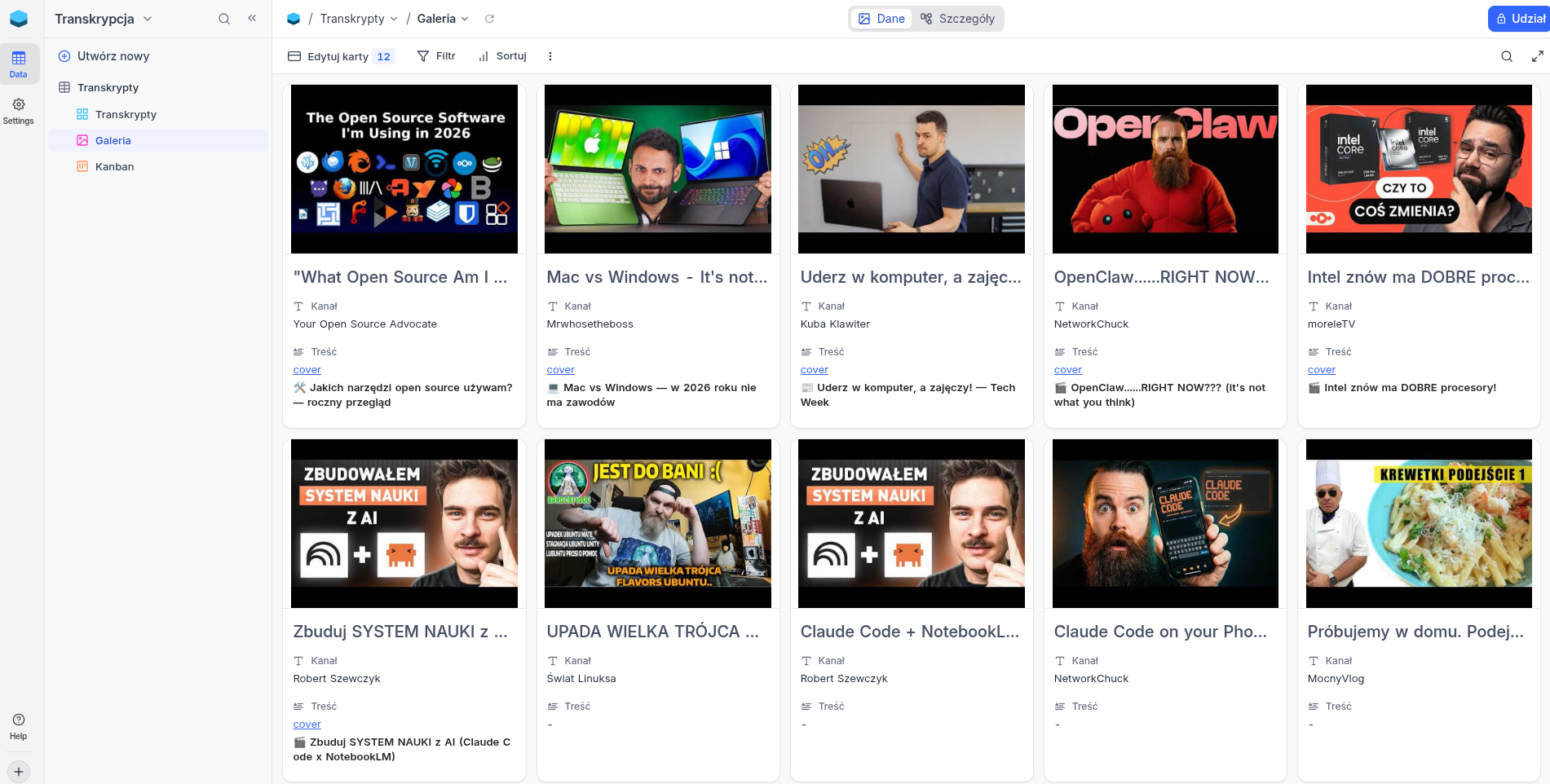Click the home cube icon in breadcrumb
The height and width of the screenshot is (784, 1550).
click(x=294, y=19)
